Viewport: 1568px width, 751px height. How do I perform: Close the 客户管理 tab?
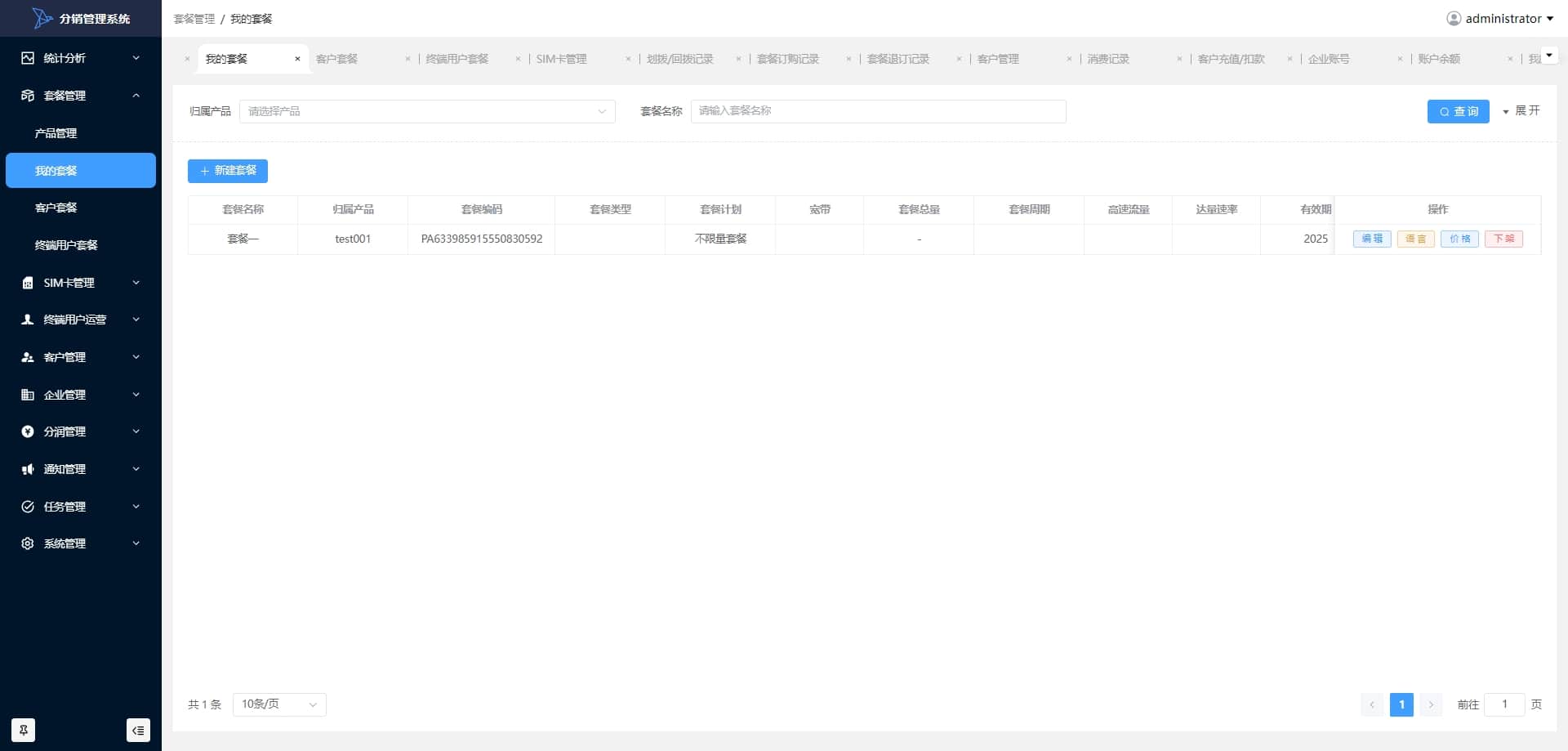1069,59
